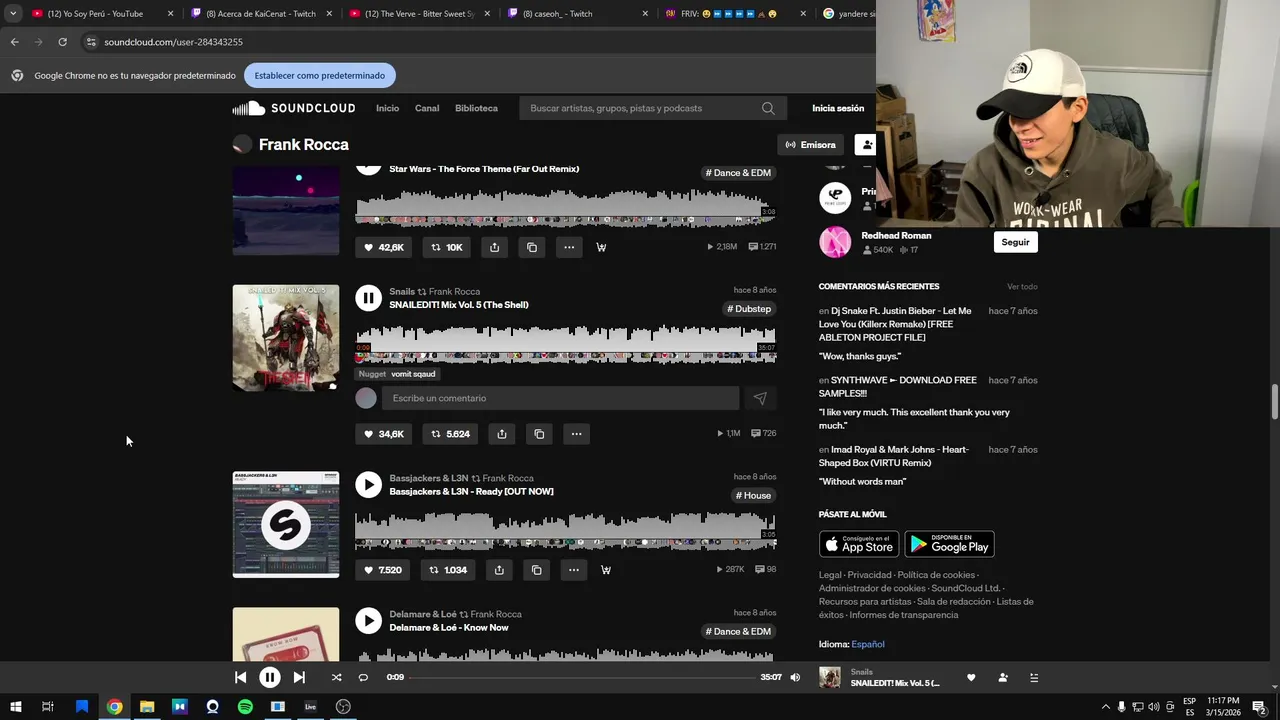
Task: Start the Emisora station for Frank Rocca
Action: 810,145
